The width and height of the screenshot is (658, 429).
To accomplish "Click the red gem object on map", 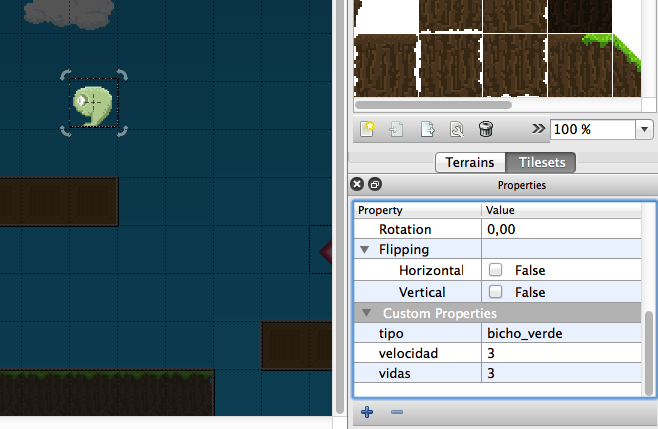I will click(x=326, y=251).
